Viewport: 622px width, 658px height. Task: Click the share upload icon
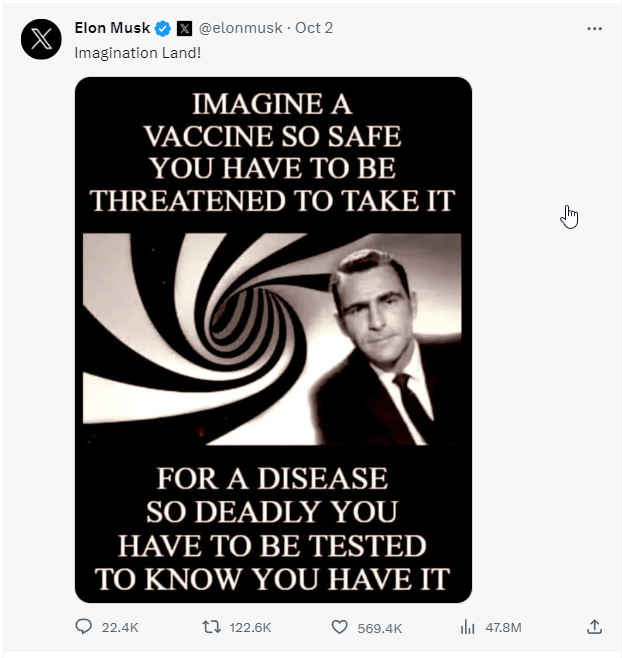tap(594, 627)
